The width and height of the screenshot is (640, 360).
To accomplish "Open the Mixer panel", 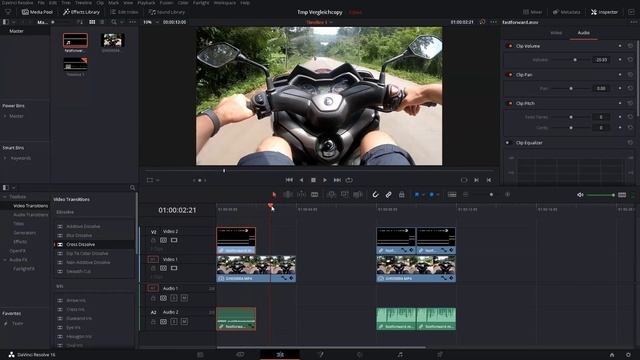I will 533,12.
